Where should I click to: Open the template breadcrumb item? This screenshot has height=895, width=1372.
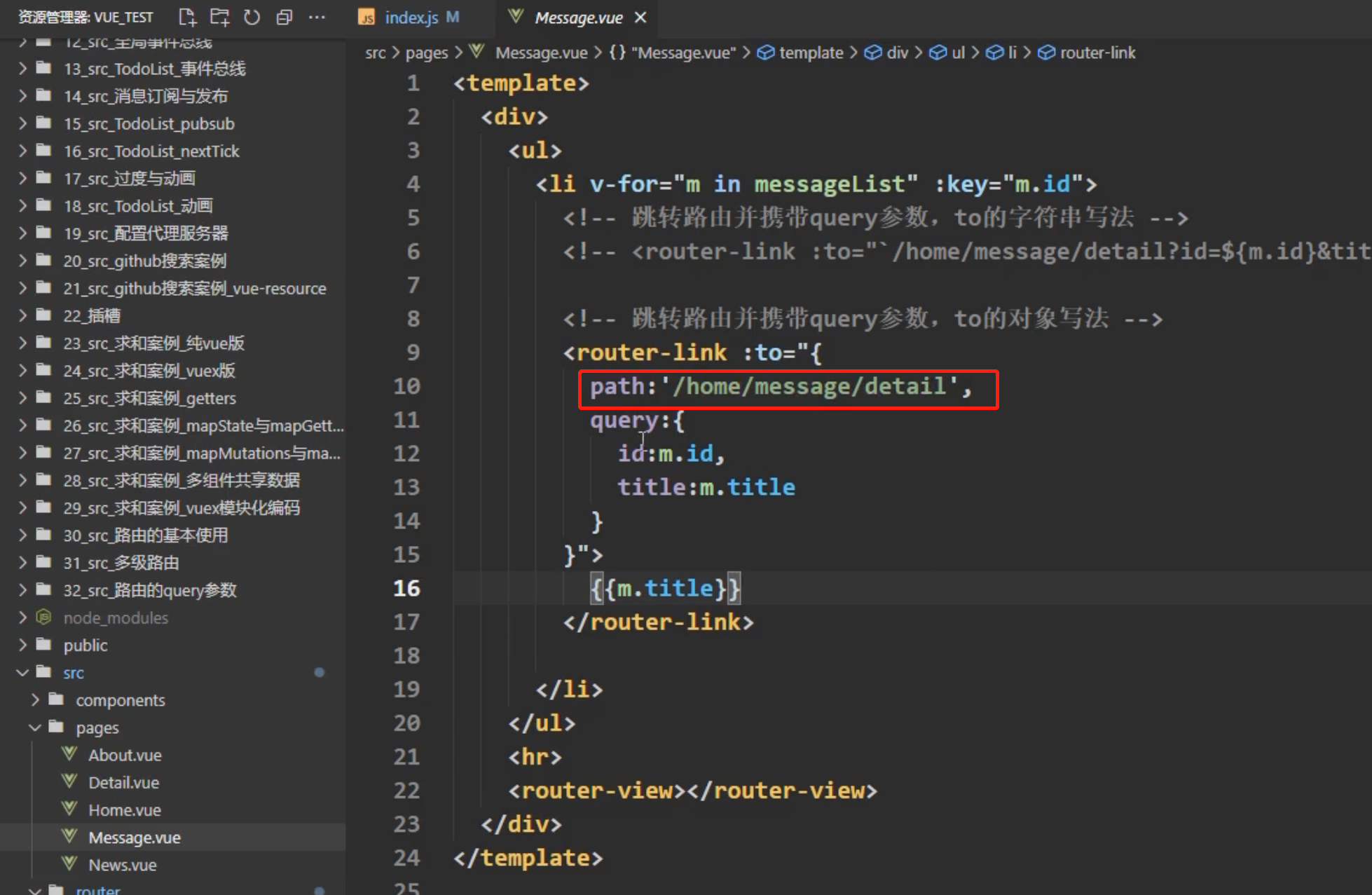click(800, 53)
